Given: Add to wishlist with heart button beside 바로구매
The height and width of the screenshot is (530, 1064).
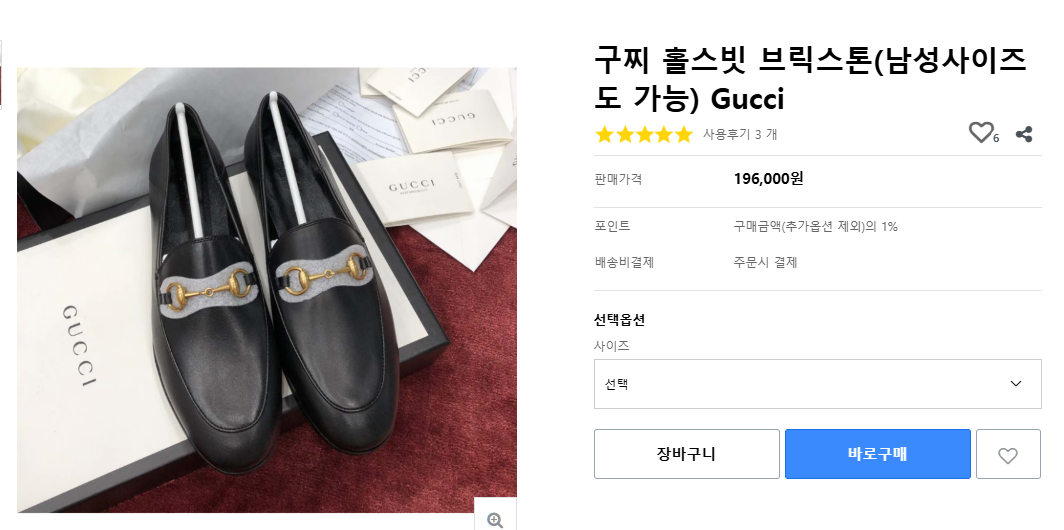Looking at the screenshot, I should point(1008,455).
